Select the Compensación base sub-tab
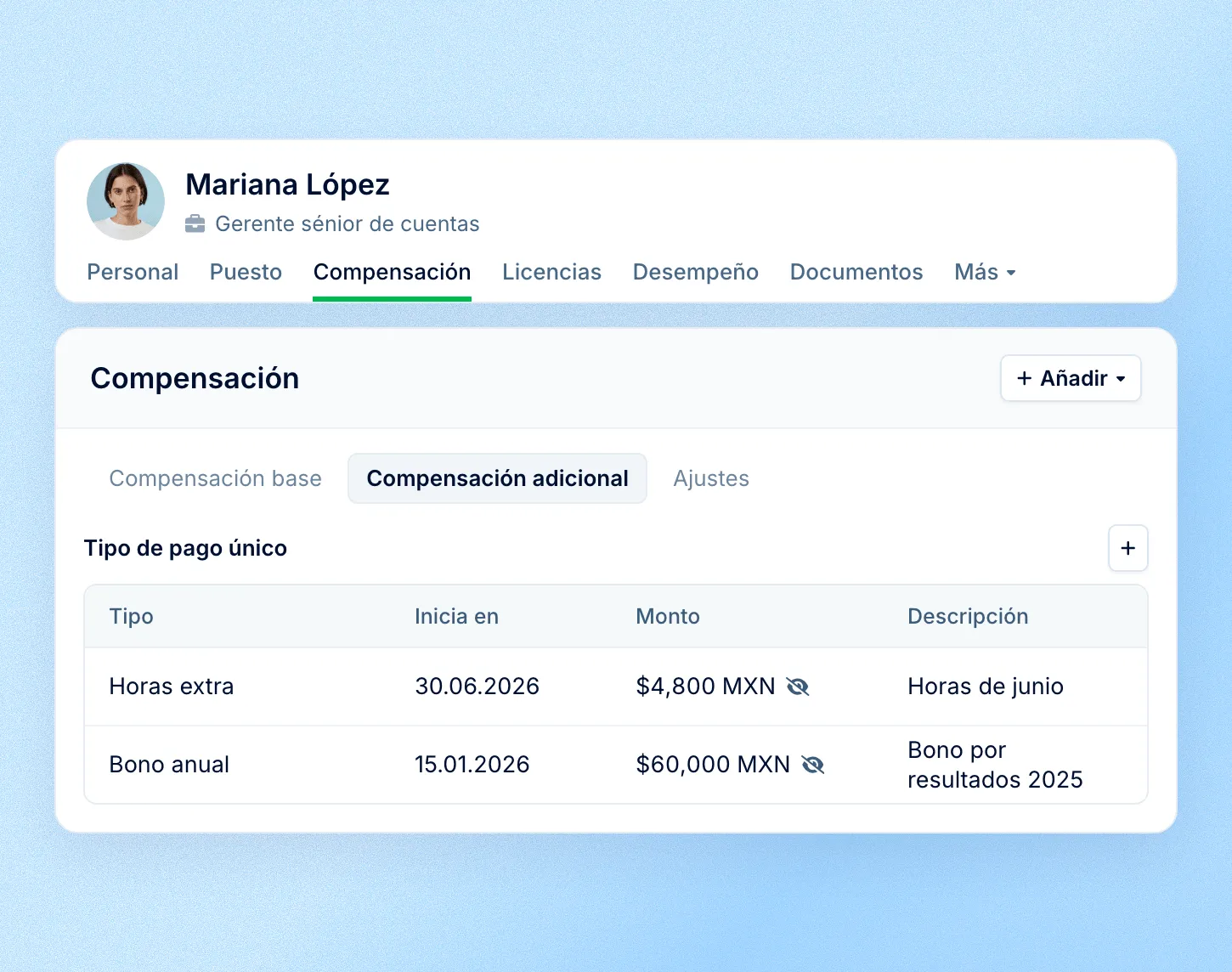Image resolution: width=1232 pixels, height=972 pixels. [215, 478]
